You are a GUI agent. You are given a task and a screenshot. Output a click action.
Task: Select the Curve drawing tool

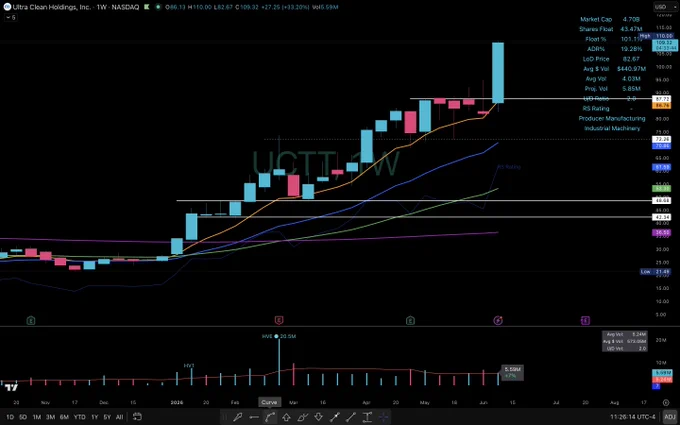[x=270, y=417]
